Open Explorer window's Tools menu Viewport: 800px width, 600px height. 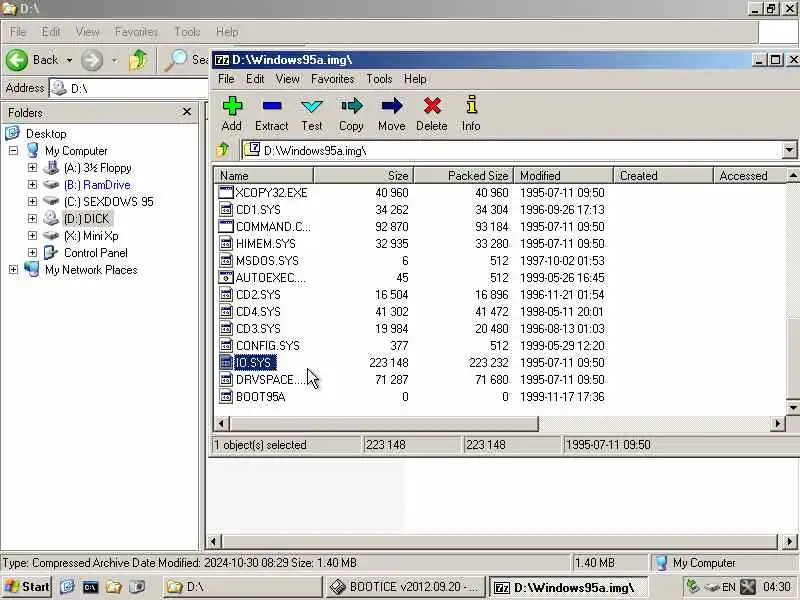coord(187,32)
